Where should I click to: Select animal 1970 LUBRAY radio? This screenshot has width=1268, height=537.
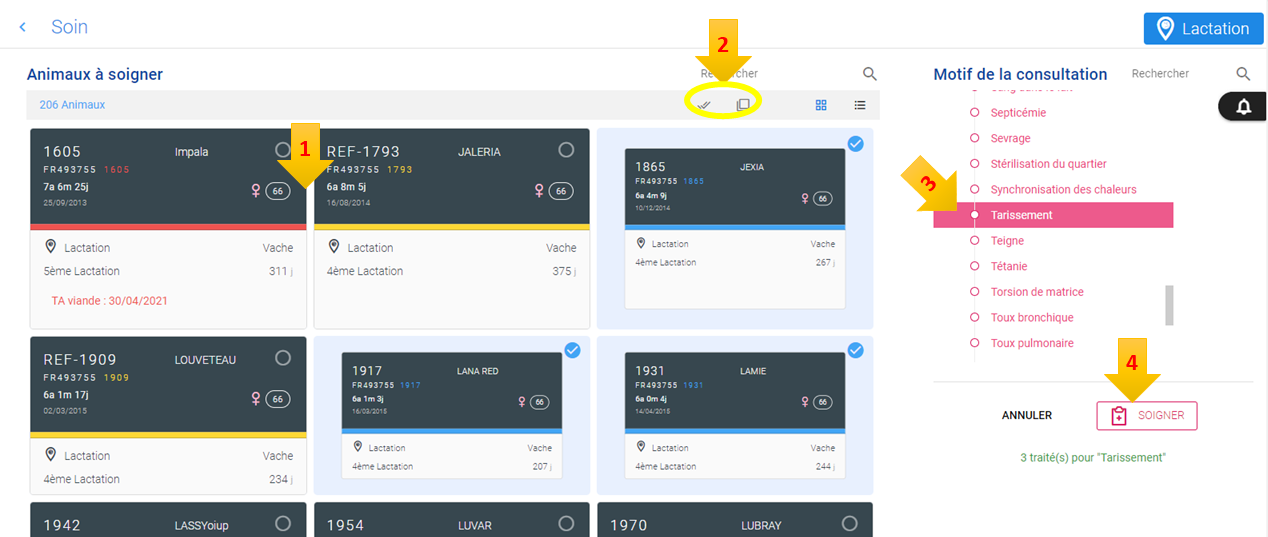tap(849, 523)
